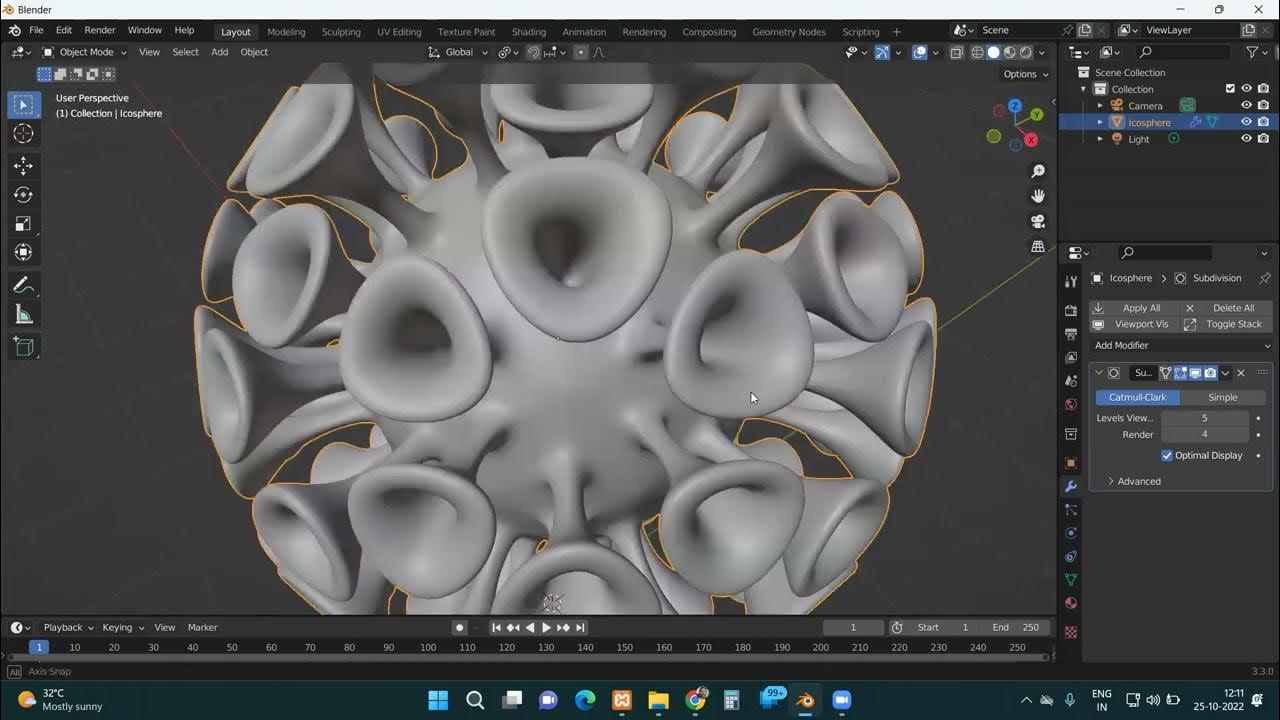Select the Move tool
This screenshot has width=1280, height=720.
point(24,166)
